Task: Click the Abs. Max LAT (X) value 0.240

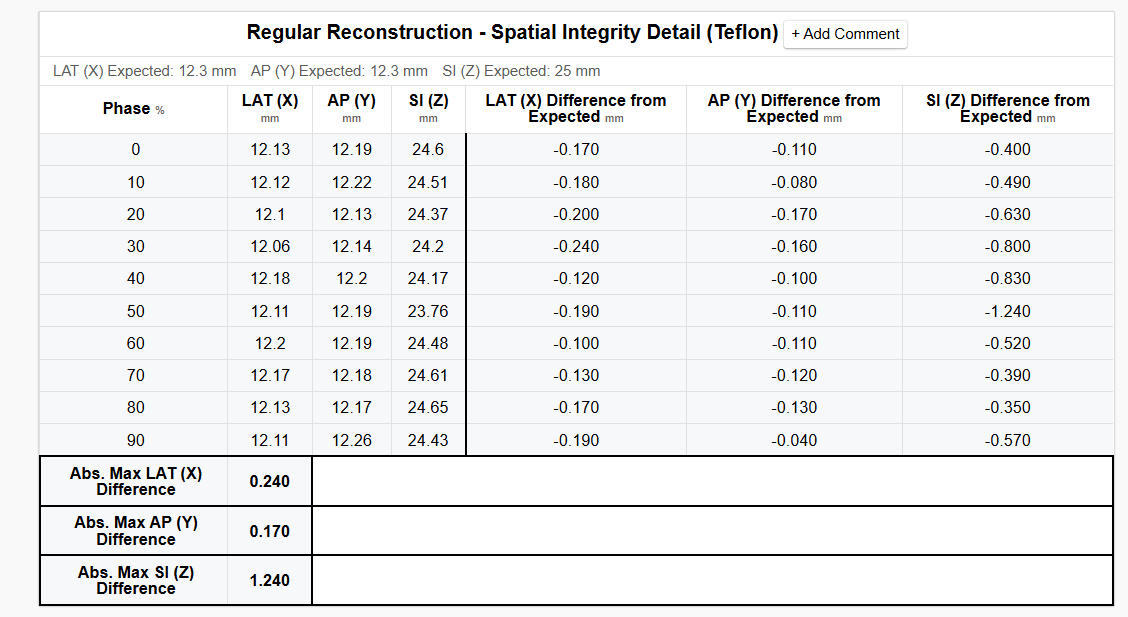Action: (270, 482)
